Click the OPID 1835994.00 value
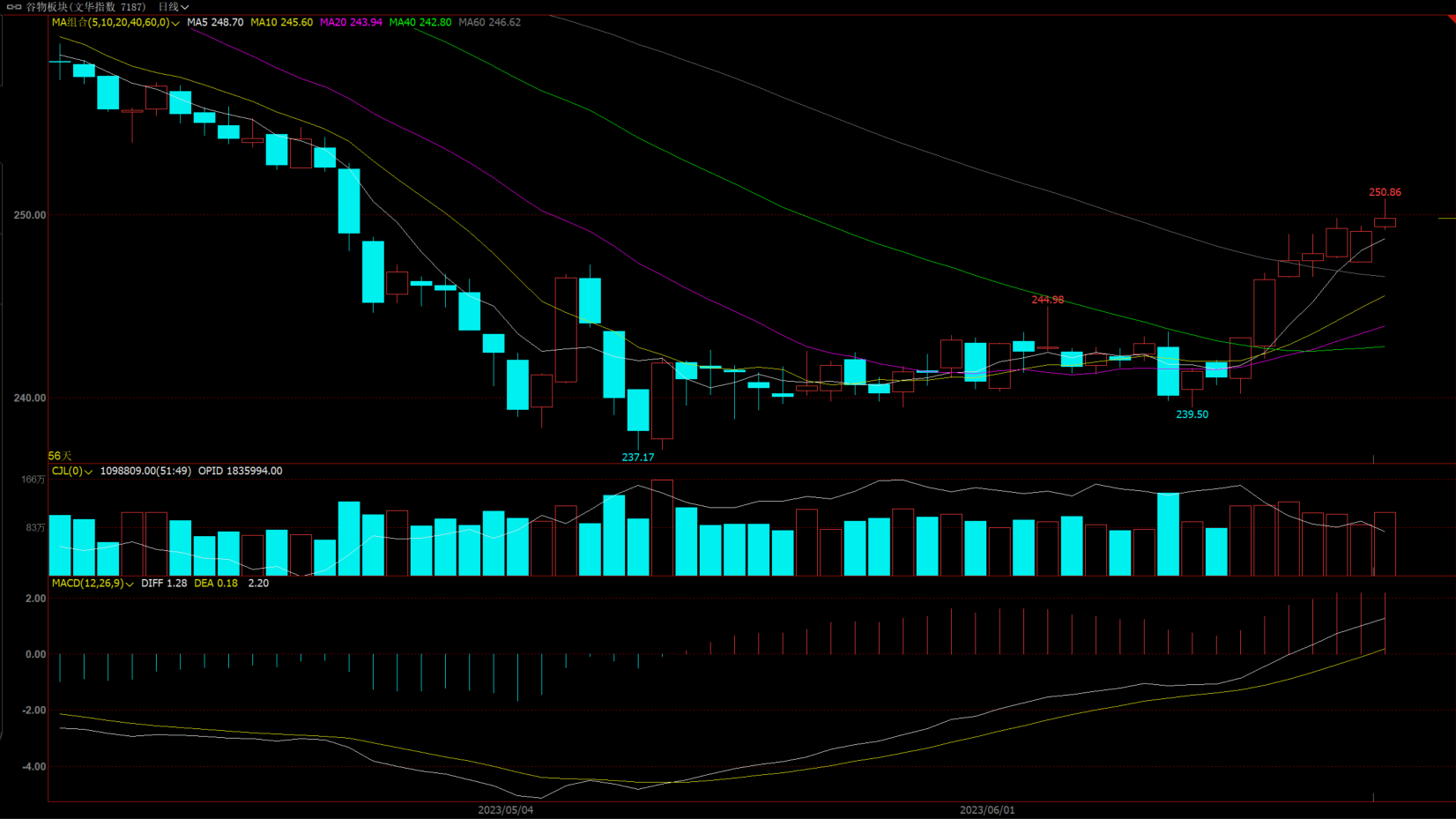Image resolution: width=1456 pixels, height=819 pixels. click(x=240, y=471)
